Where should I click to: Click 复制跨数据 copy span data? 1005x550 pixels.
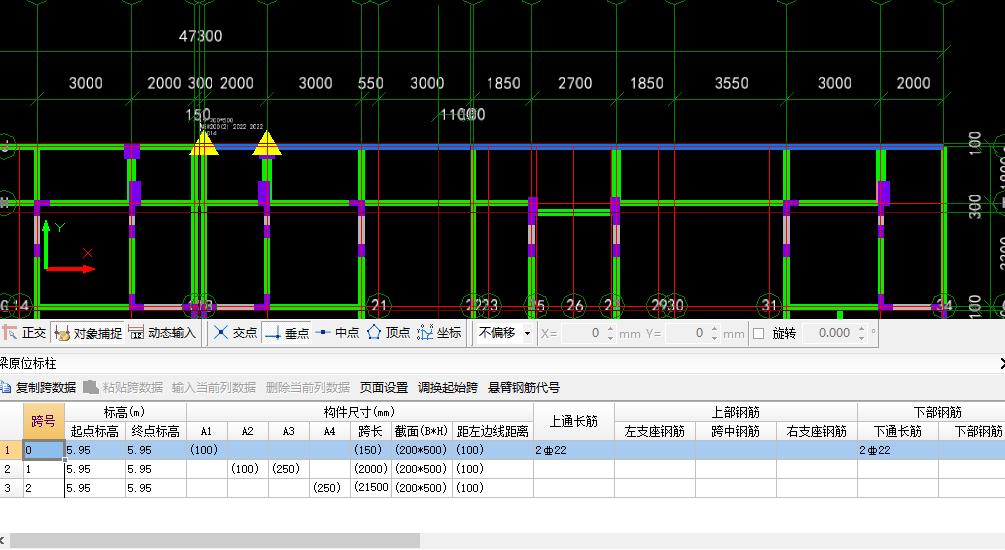38,388
